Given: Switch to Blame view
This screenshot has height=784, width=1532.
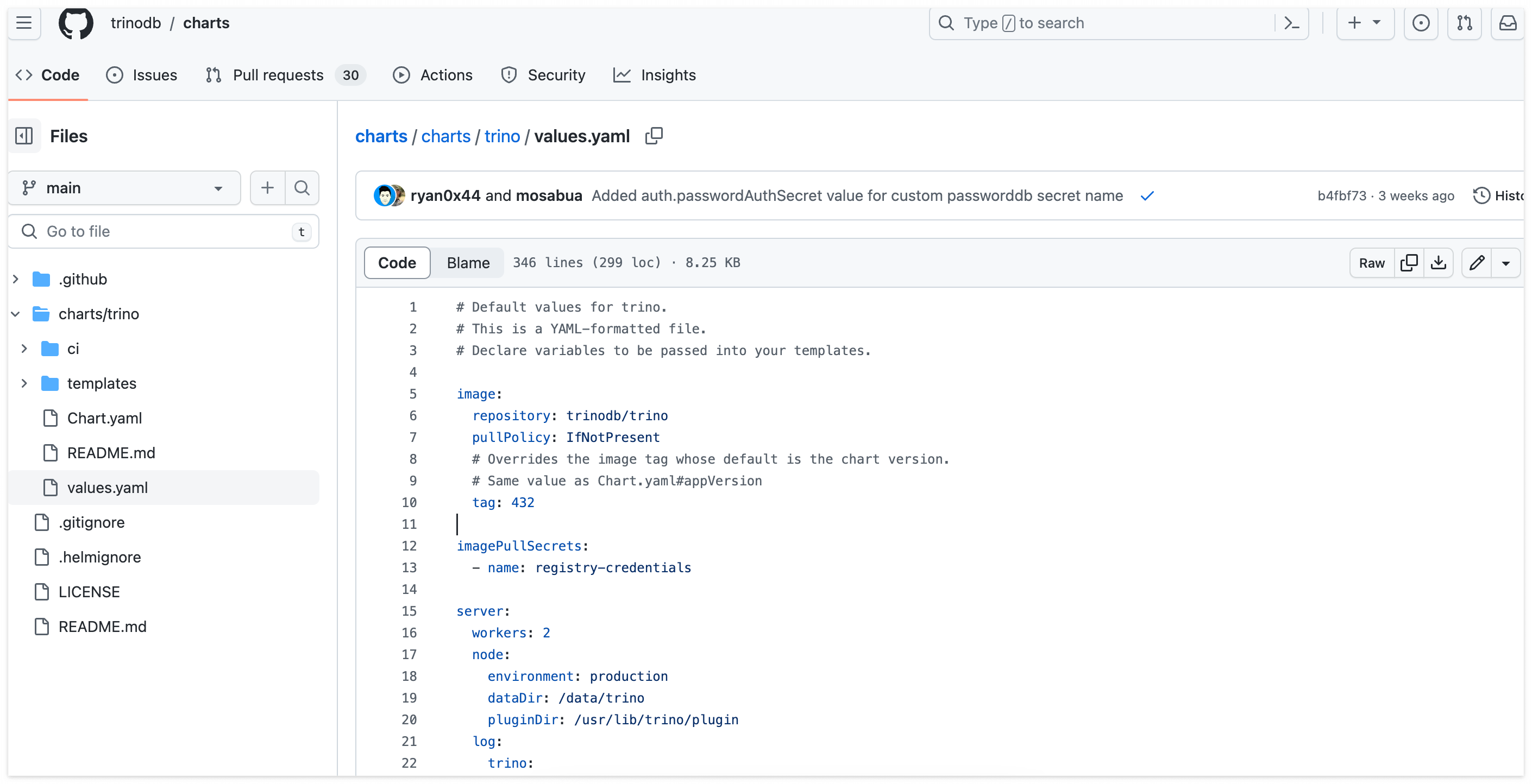Looking at the screenshot, I should coord(468,263).
